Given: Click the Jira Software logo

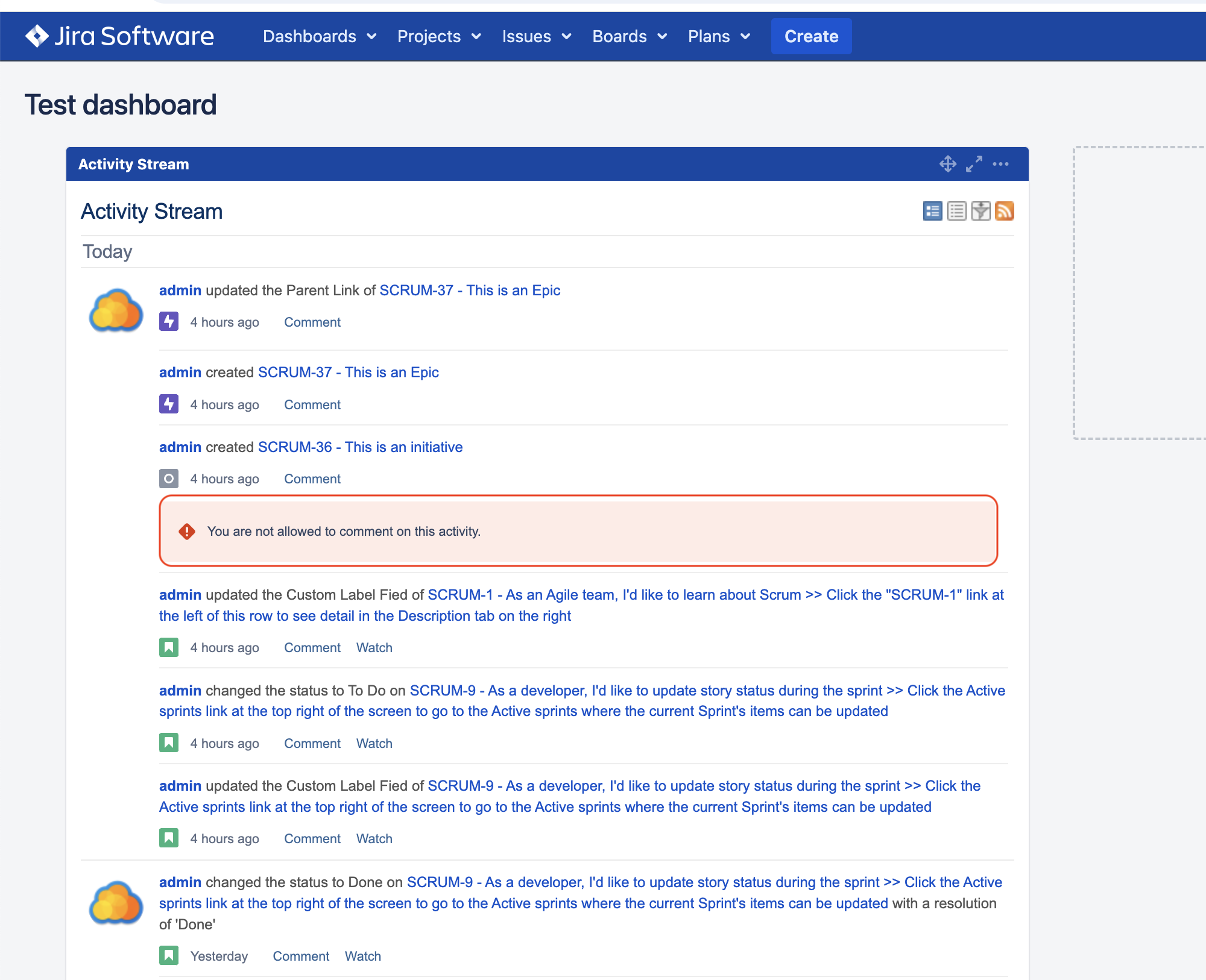Looking at the screenshot, I should pos(119,36).
